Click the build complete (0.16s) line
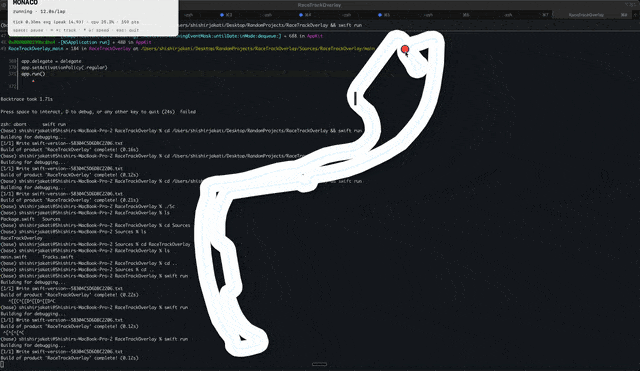The height and width of the screenshot is (371, 640). click(69, 150)
